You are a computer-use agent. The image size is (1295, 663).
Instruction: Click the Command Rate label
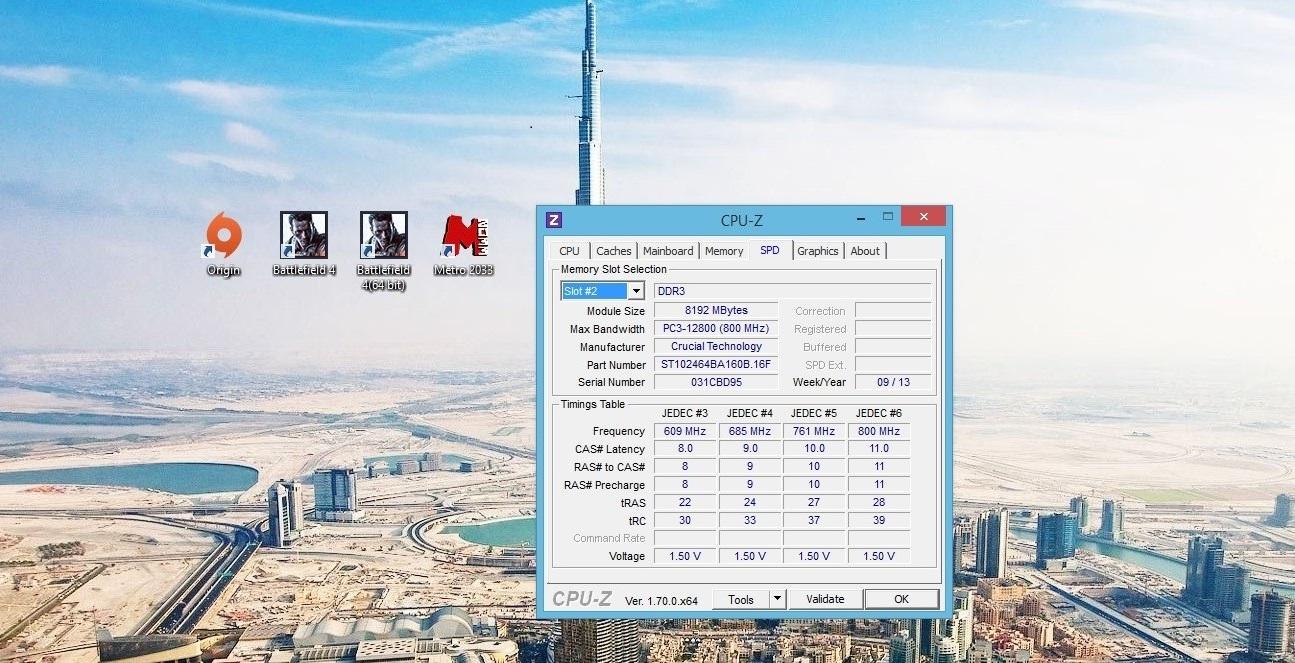[x=609, y=539]
